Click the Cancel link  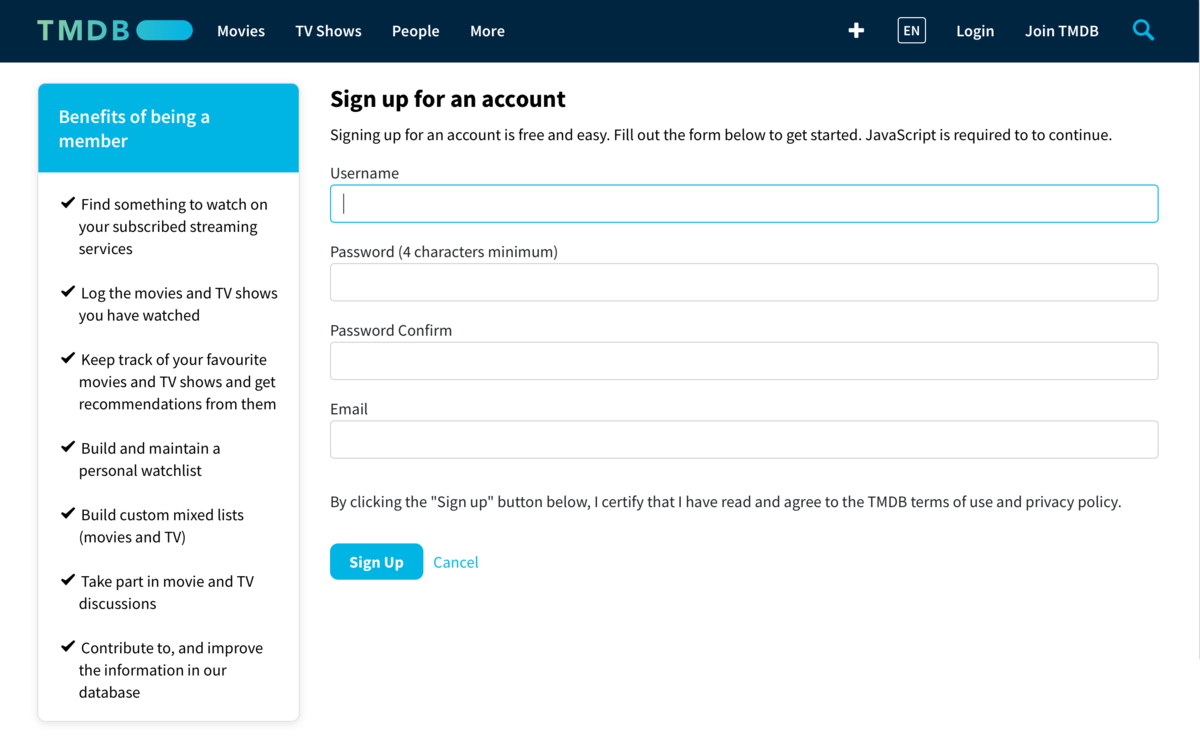click(x=455, y=562)
